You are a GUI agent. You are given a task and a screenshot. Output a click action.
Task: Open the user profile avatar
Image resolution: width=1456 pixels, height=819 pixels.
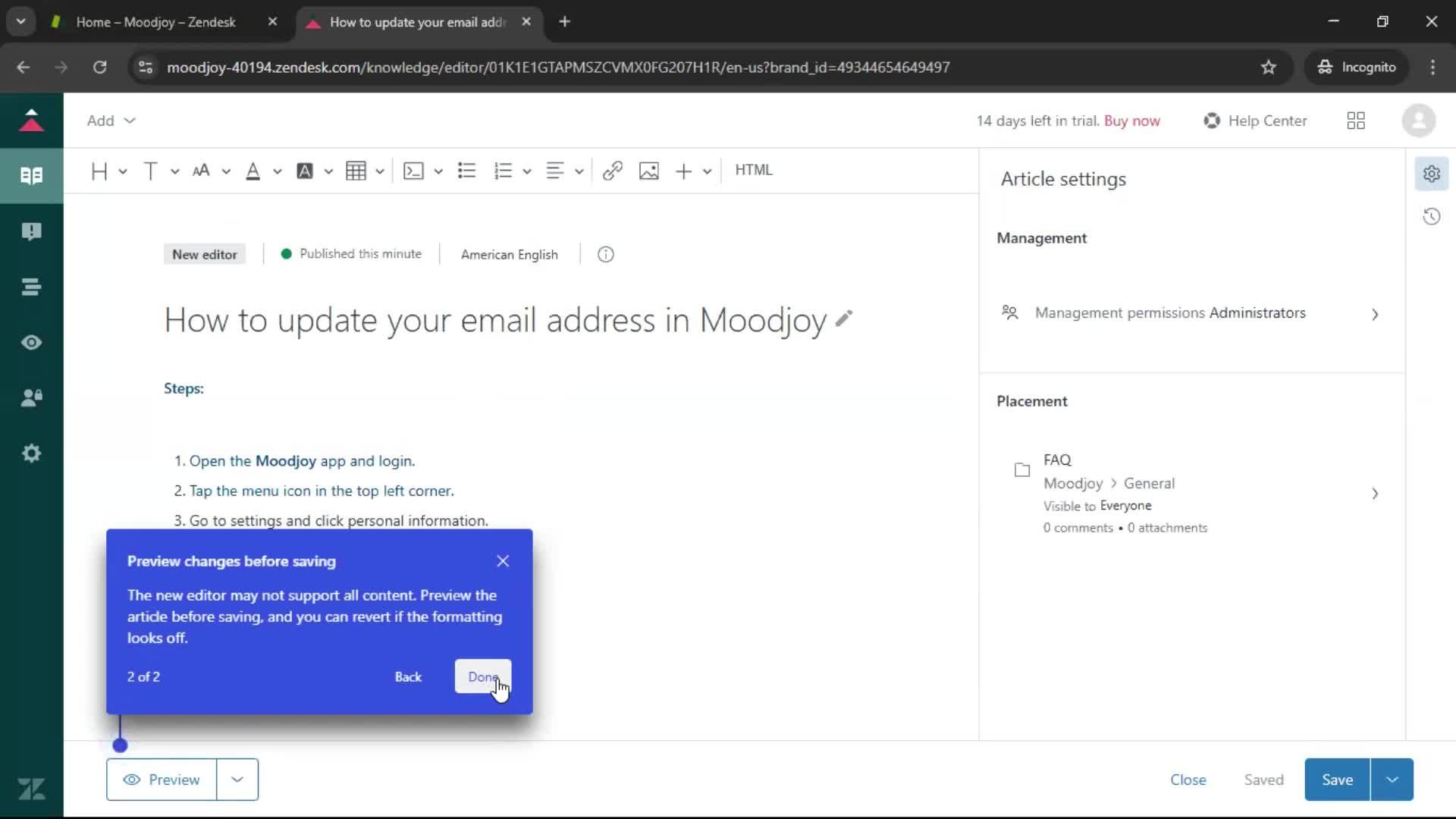pyautogui.click(x=1418, y=121)
